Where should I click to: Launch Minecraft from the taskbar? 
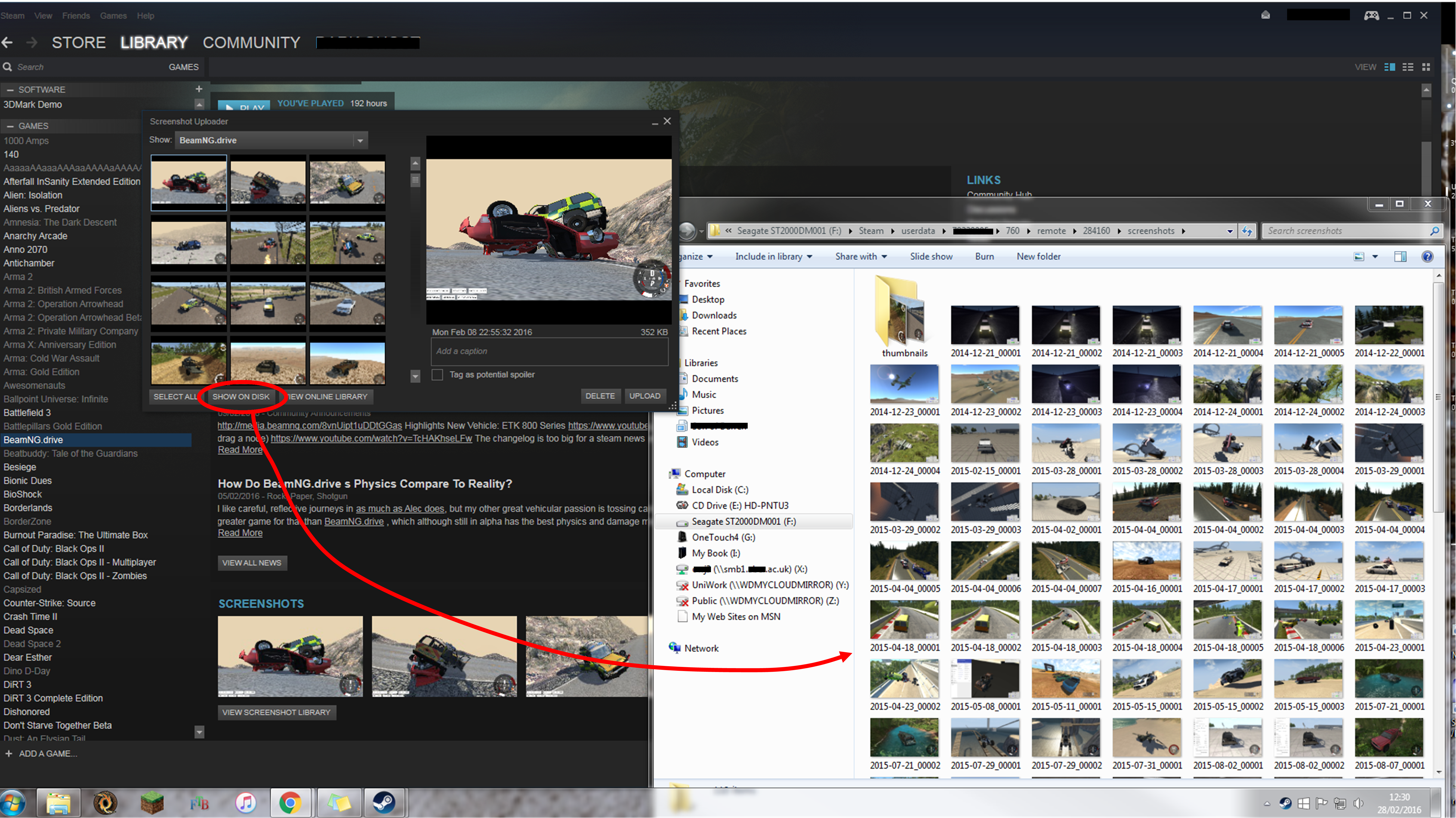pos(152,803)
